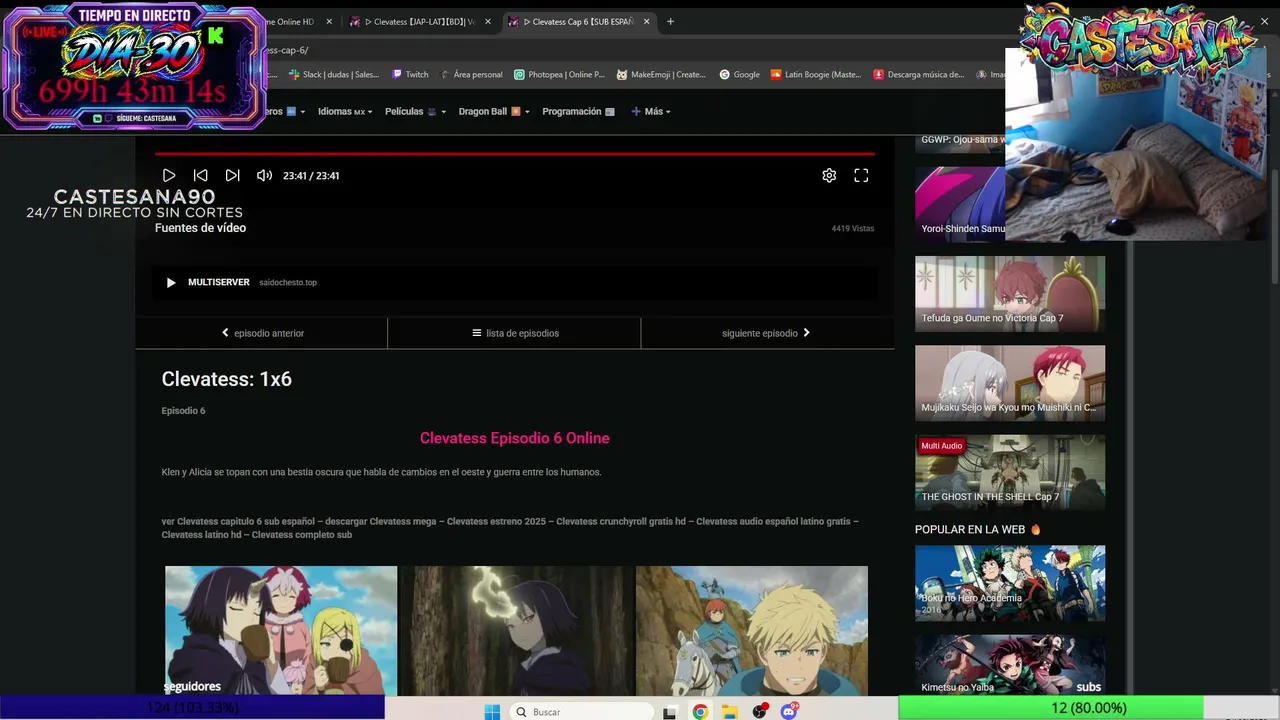Open Chrome from the taskbar
The width and height of the screenshot is (1280, 720).
click(x=700, y=712)
